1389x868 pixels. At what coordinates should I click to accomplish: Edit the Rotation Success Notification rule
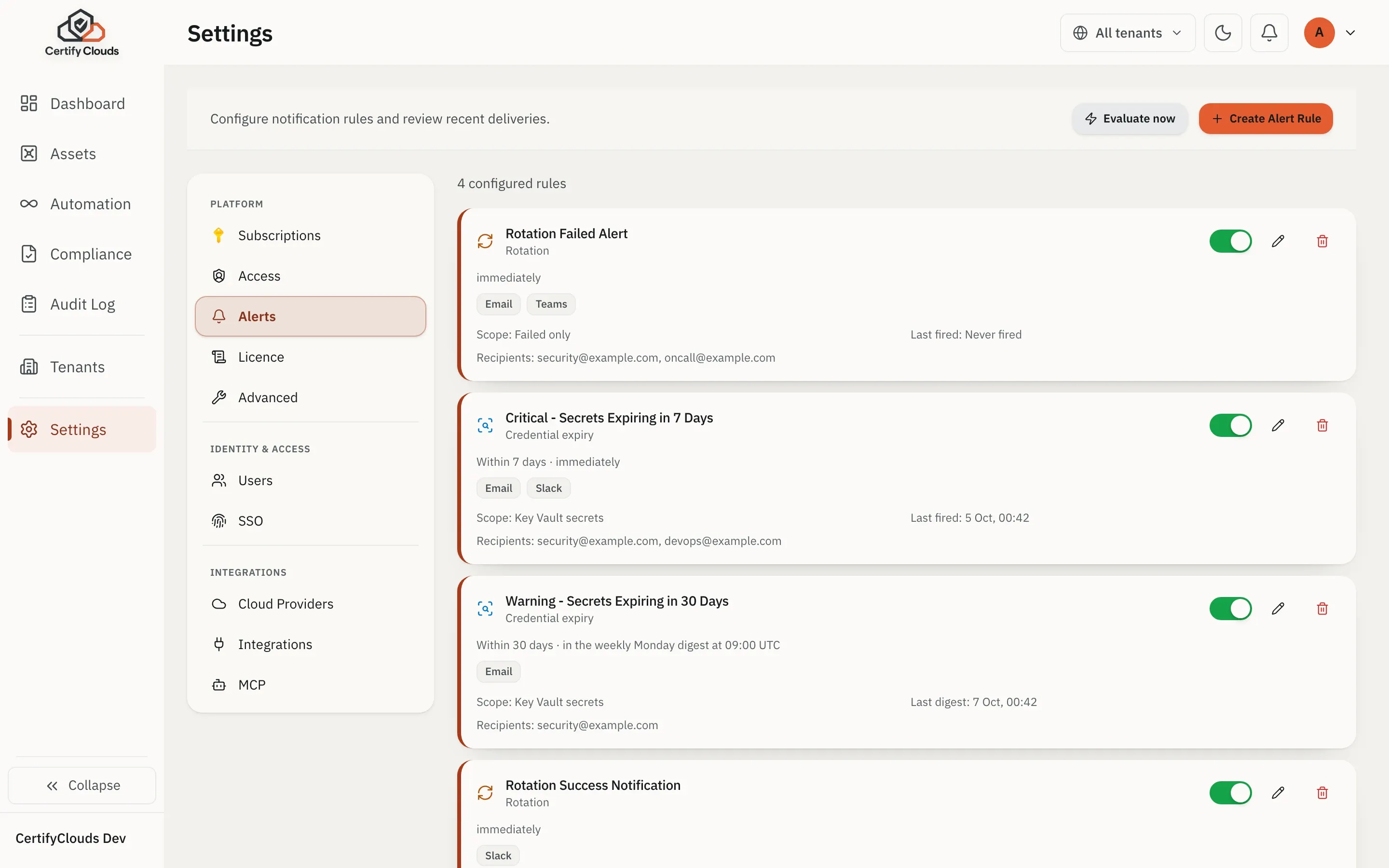1278,793
